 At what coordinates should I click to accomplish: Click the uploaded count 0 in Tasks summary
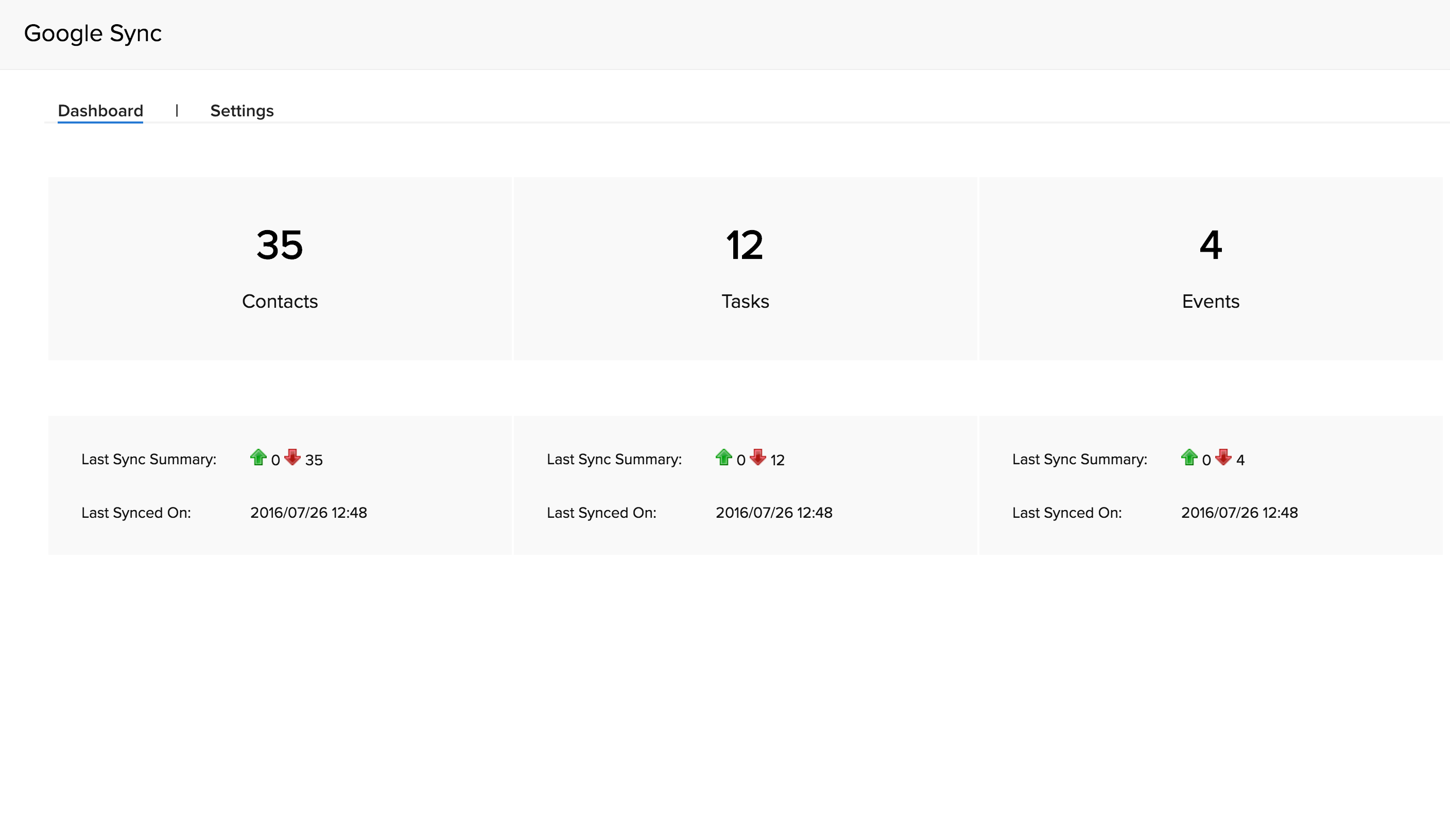(741, 460)
